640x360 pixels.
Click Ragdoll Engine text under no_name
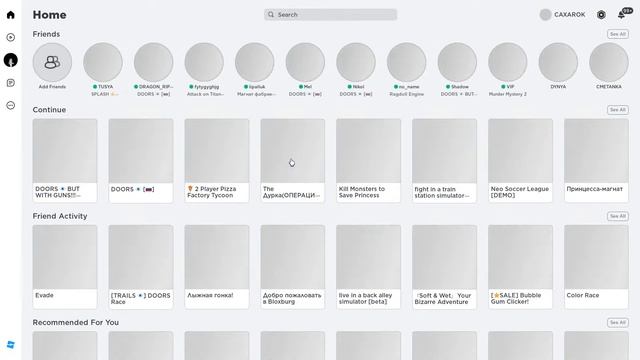407,94
